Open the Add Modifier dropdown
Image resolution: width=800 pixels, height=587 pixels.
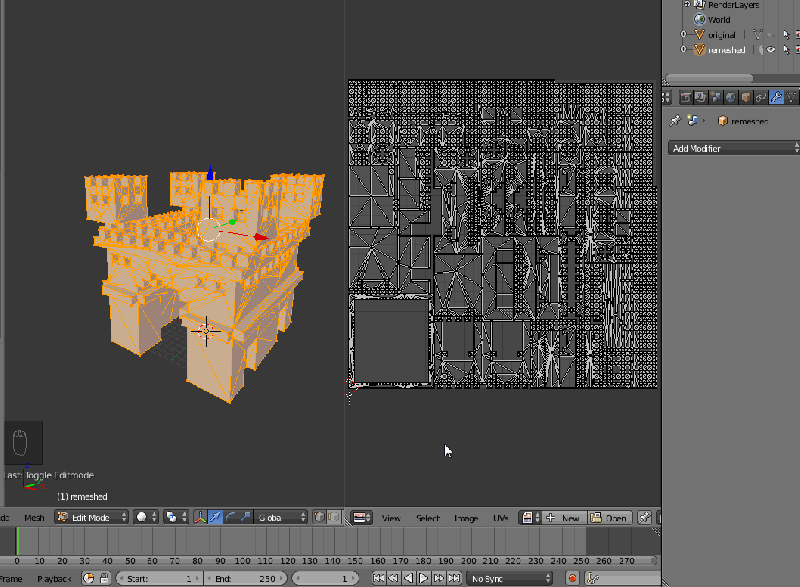(x=730, y=147)
